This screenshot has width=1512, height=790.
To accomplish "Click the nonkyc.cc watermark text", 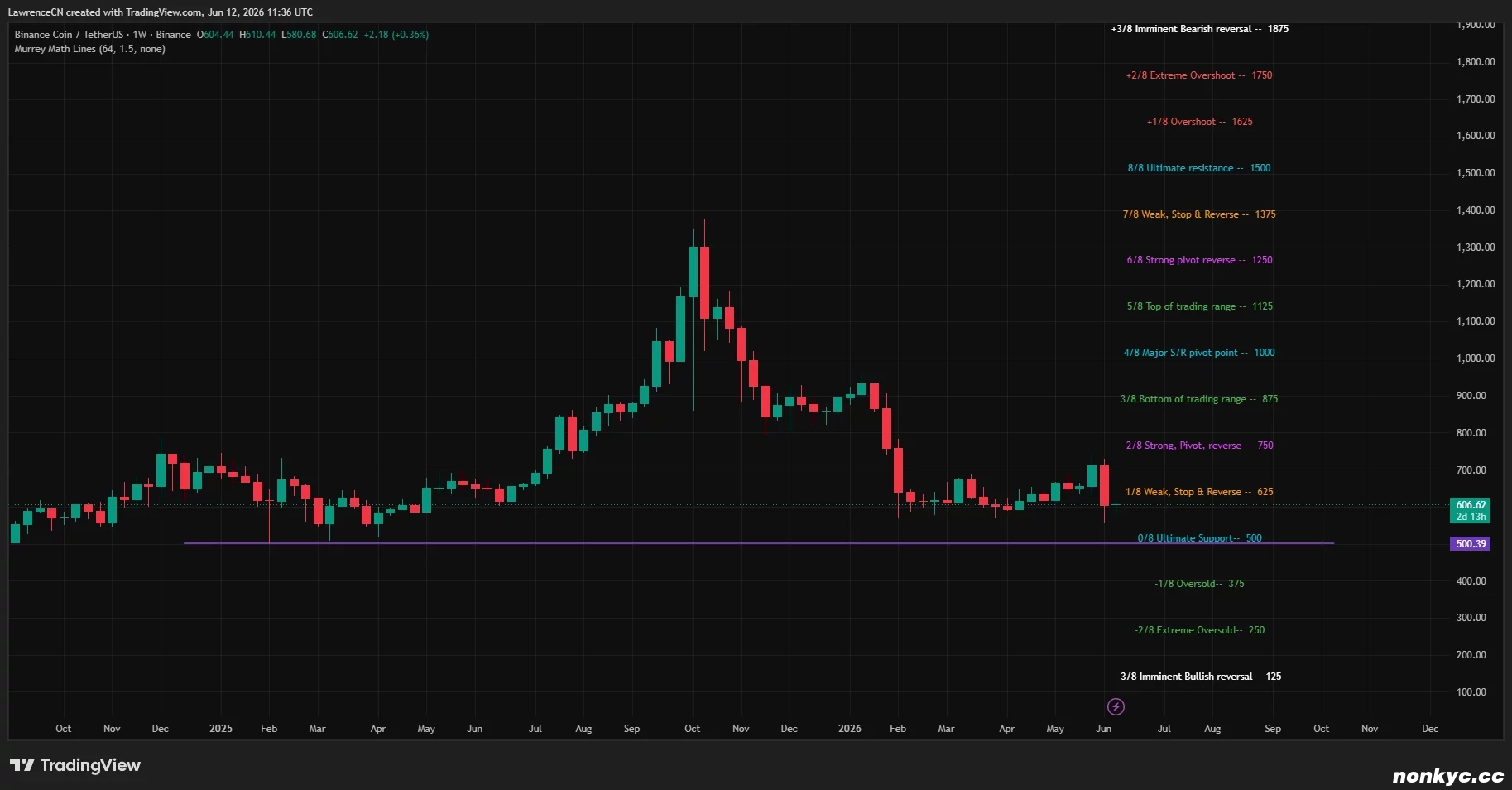I will [x=1447, y=776].
